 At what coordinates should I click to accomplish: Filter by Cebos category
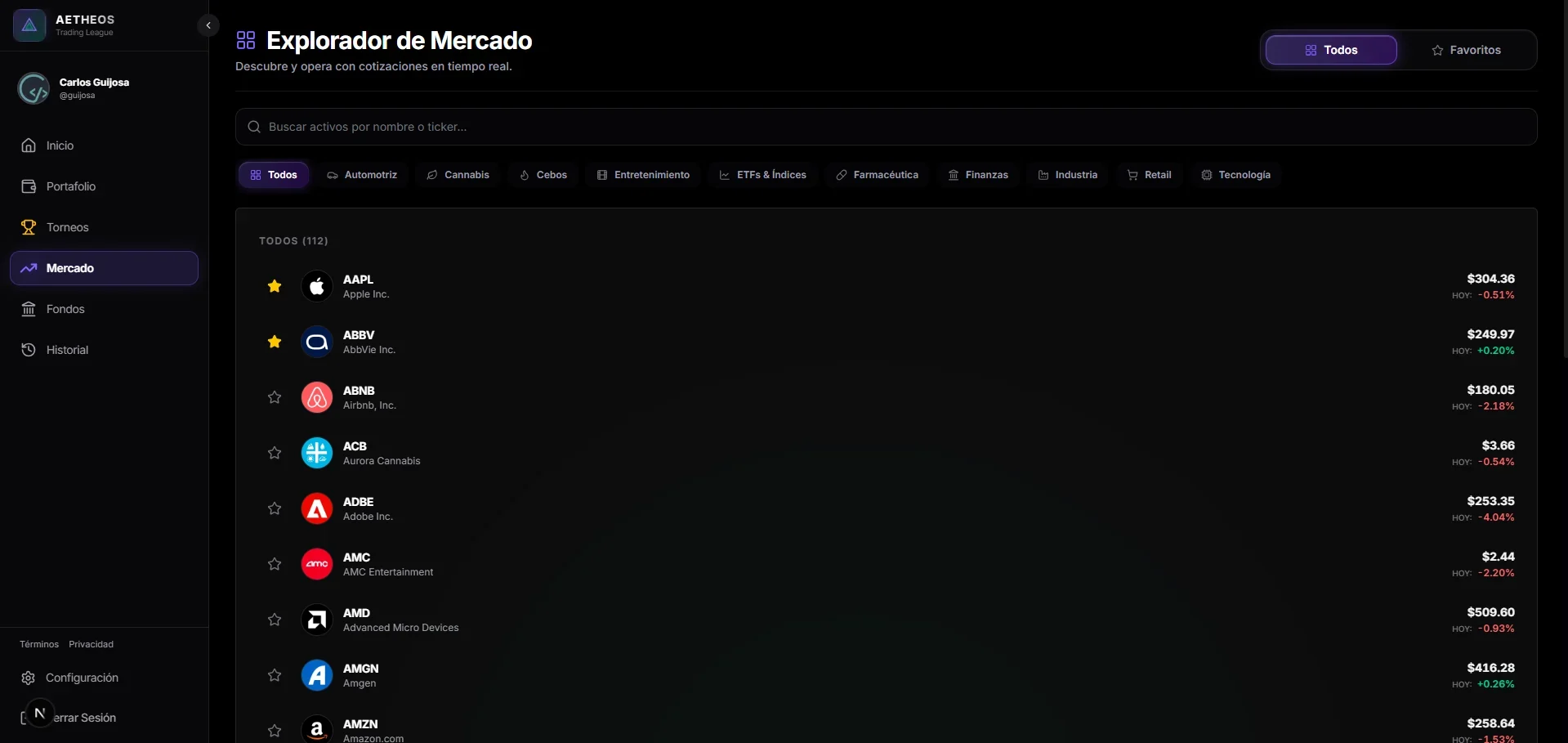pos(543,175)
